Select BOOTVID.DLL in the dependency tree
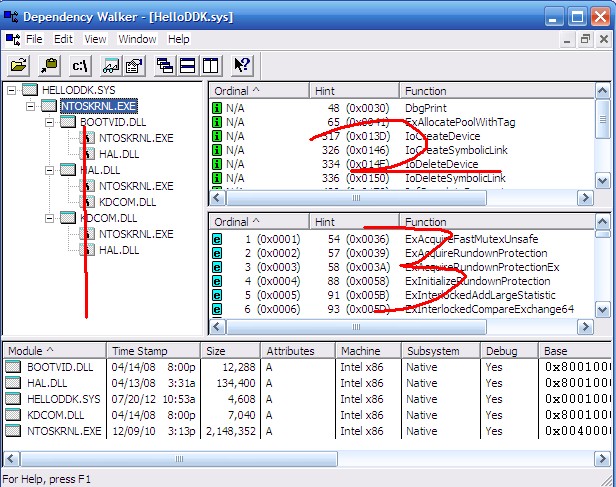Image resolution: width=616 pixels, height=487 pixels. pos(113,122)
